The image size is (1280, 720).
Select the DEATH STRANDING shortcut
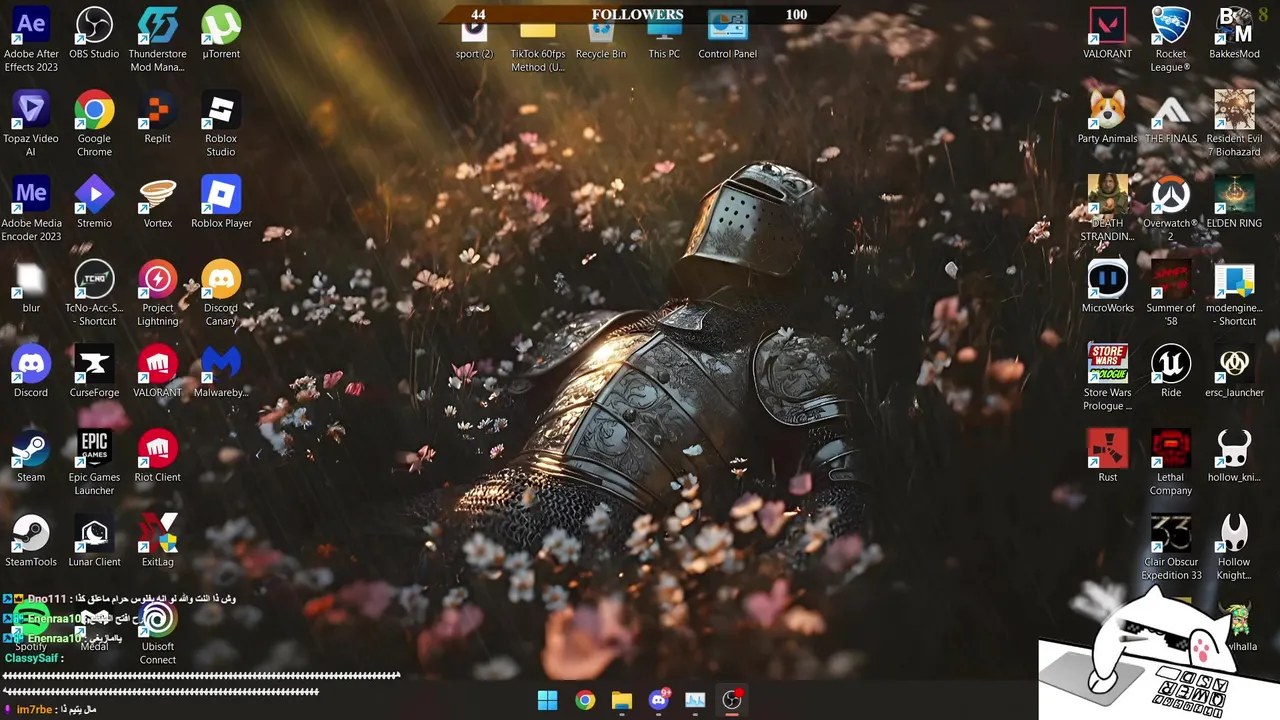pyautogui.click(x=1107, y=210)
